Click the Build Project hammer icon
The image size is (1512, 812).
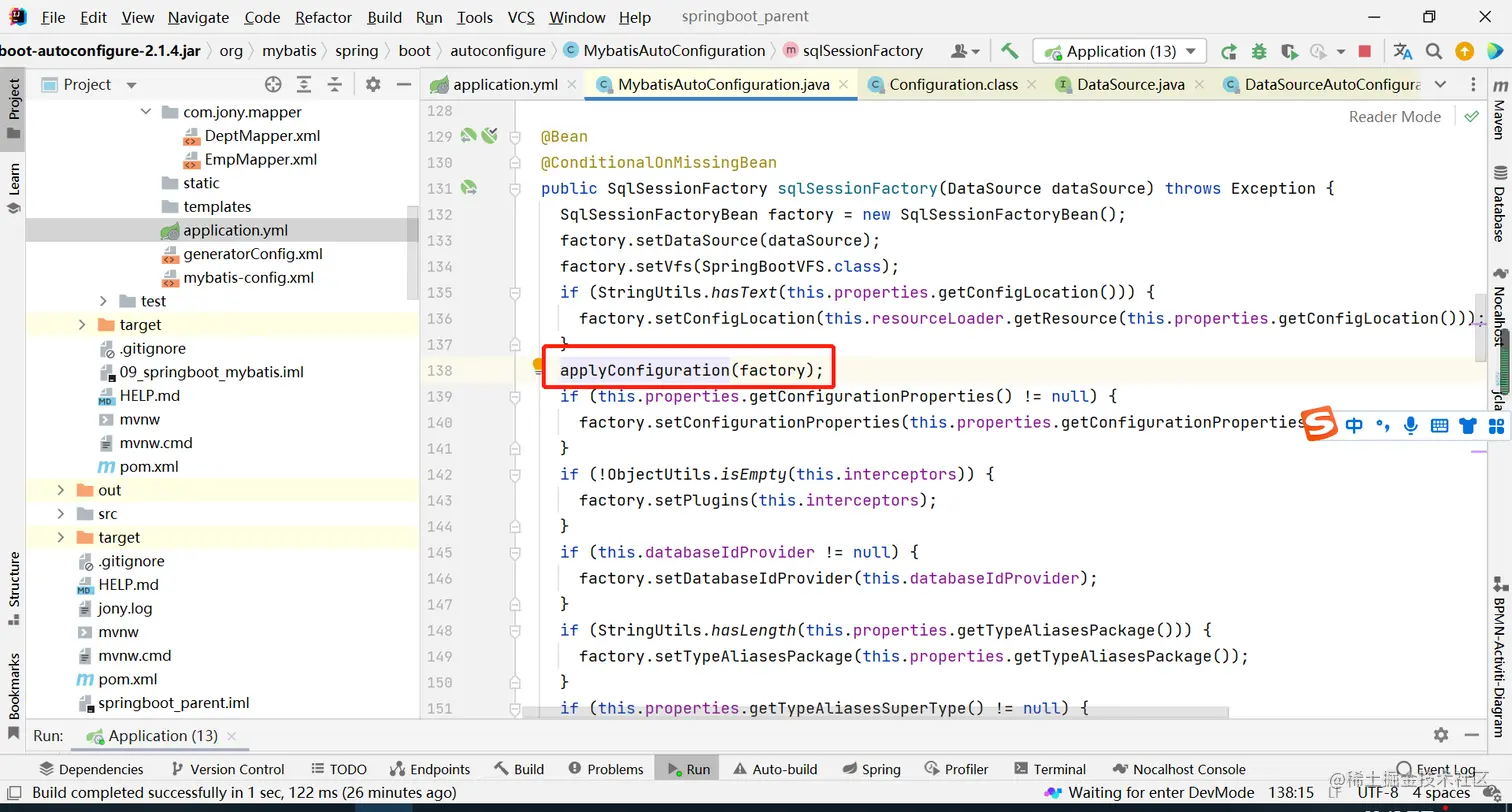click(1010, 51)
